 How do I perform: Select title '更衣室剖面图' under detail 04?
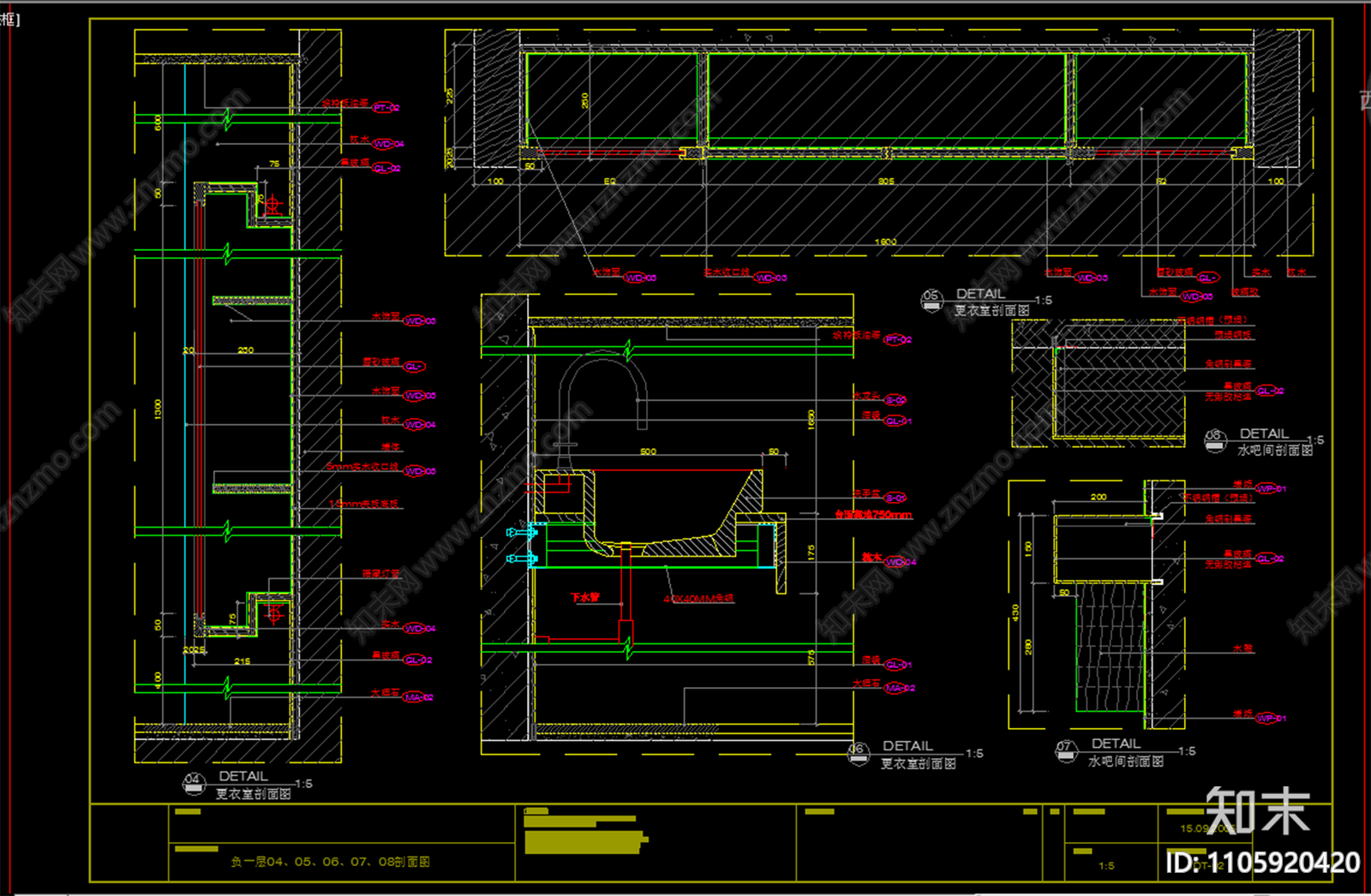coord(253,794)
